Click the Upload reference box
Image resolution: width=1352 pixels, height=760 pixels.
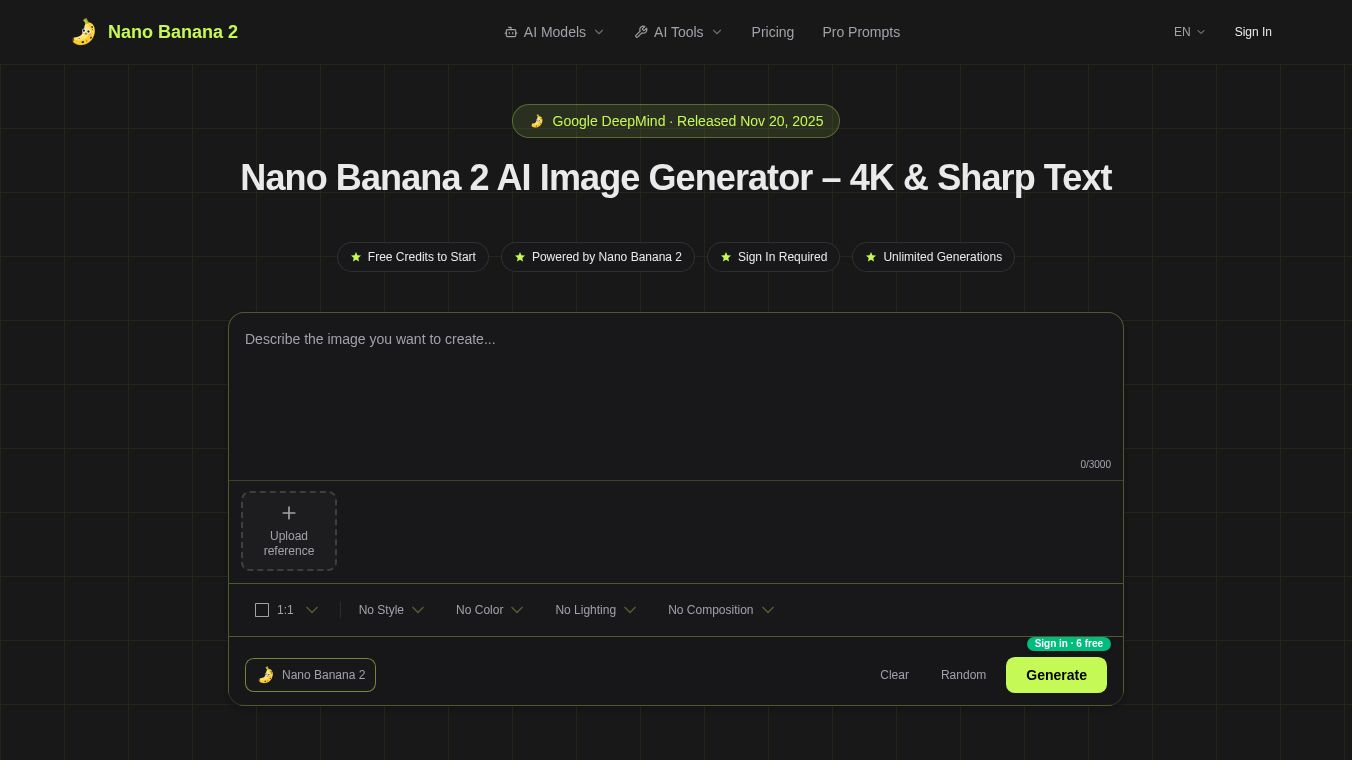click(289, 531)
